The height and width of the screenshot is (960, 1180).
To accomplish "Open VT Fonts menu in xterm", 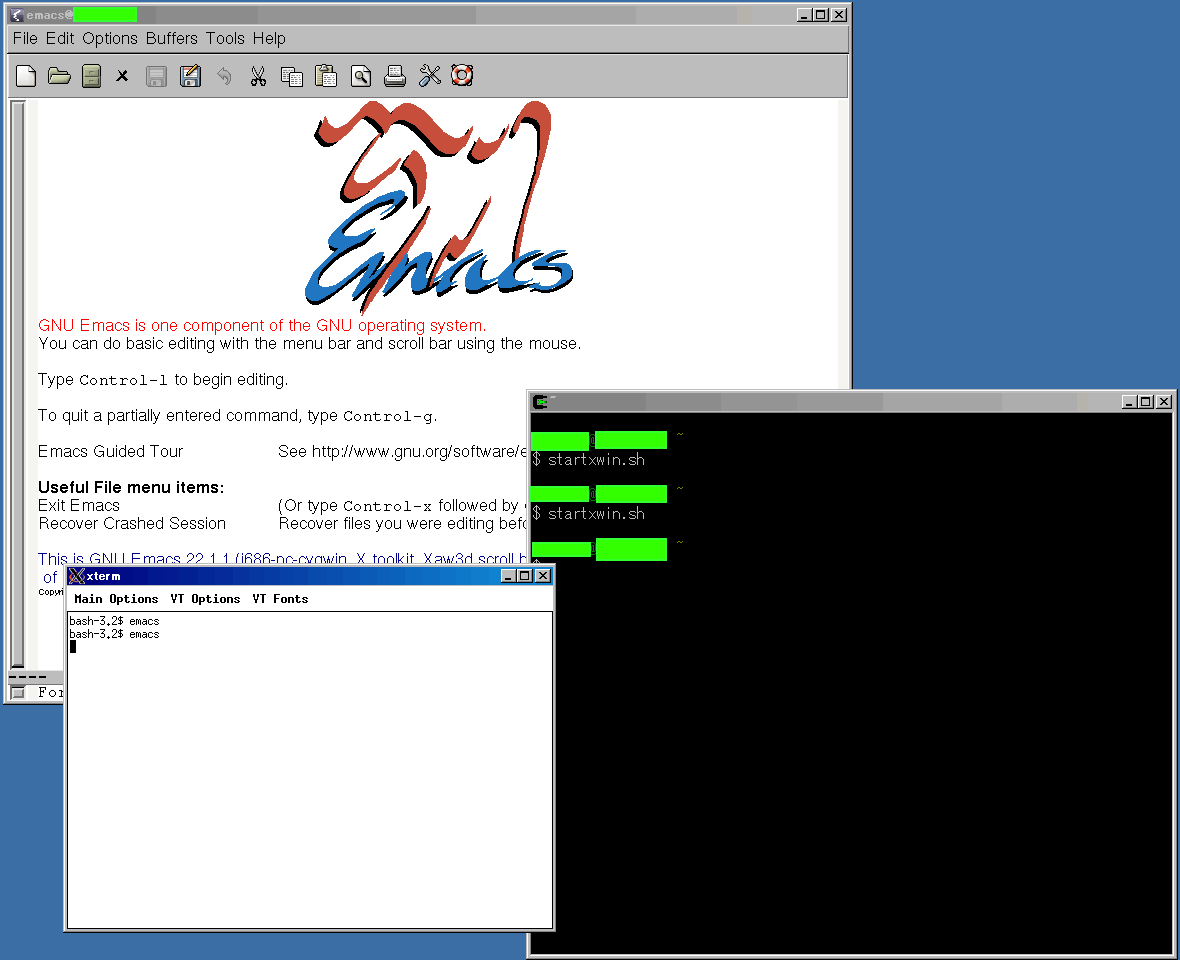I will point(280,599).
